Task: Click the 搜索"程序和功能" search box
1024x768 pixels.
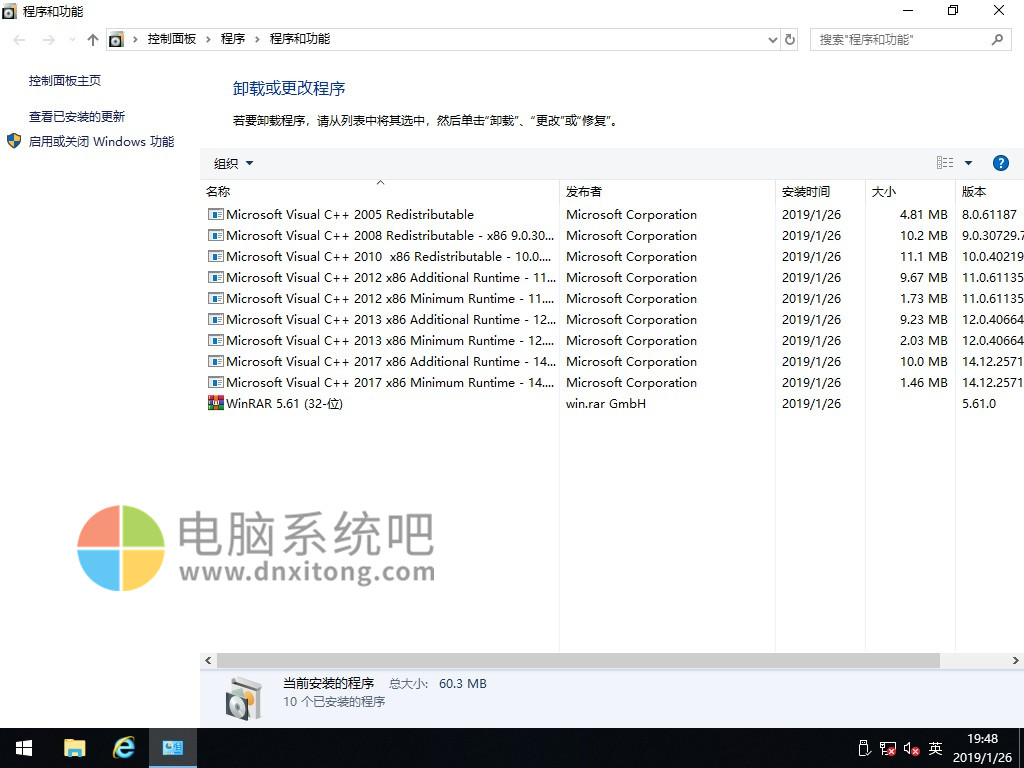Action: pos(900,40)
